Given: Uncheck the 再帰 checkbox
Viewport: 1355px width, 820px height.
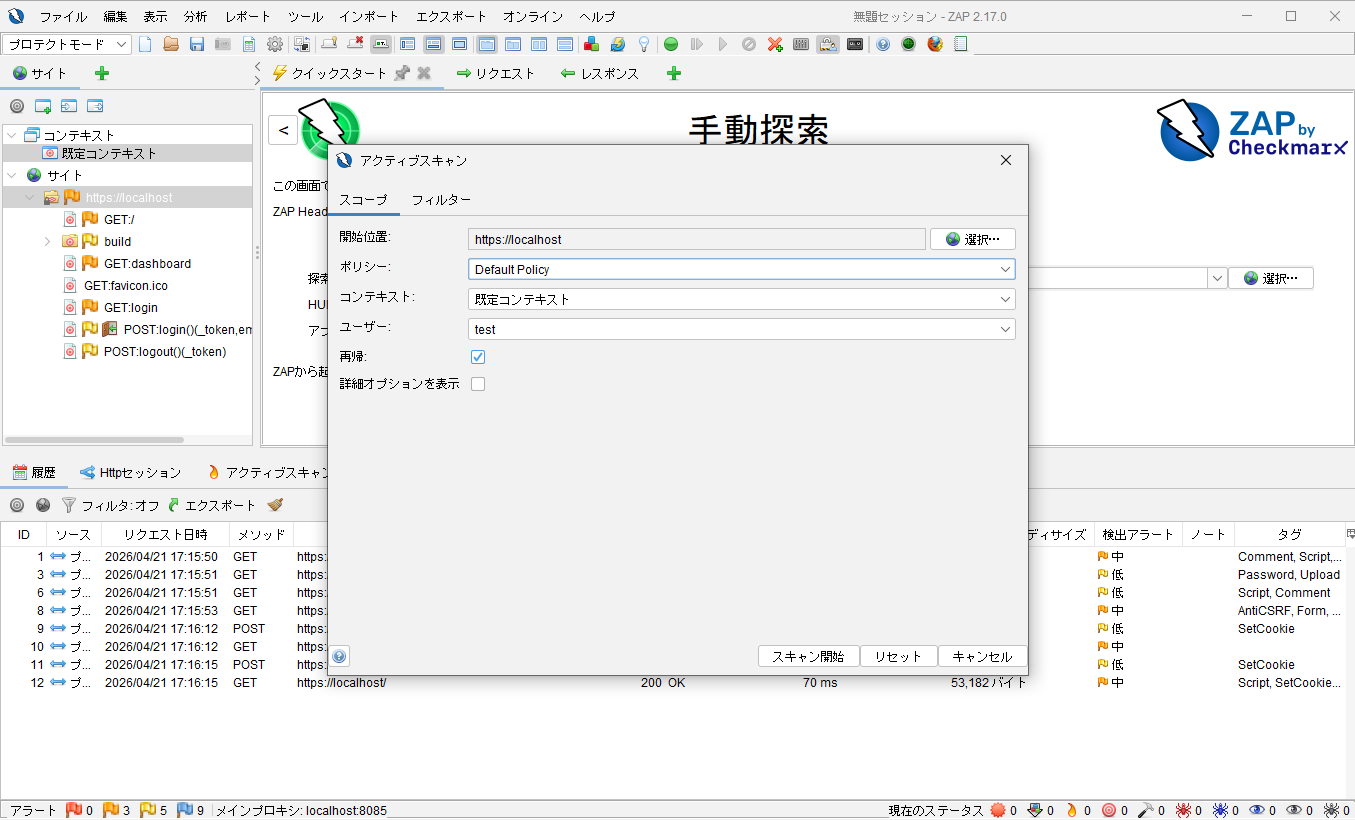Looking at the screenshot, I should 478,357.
